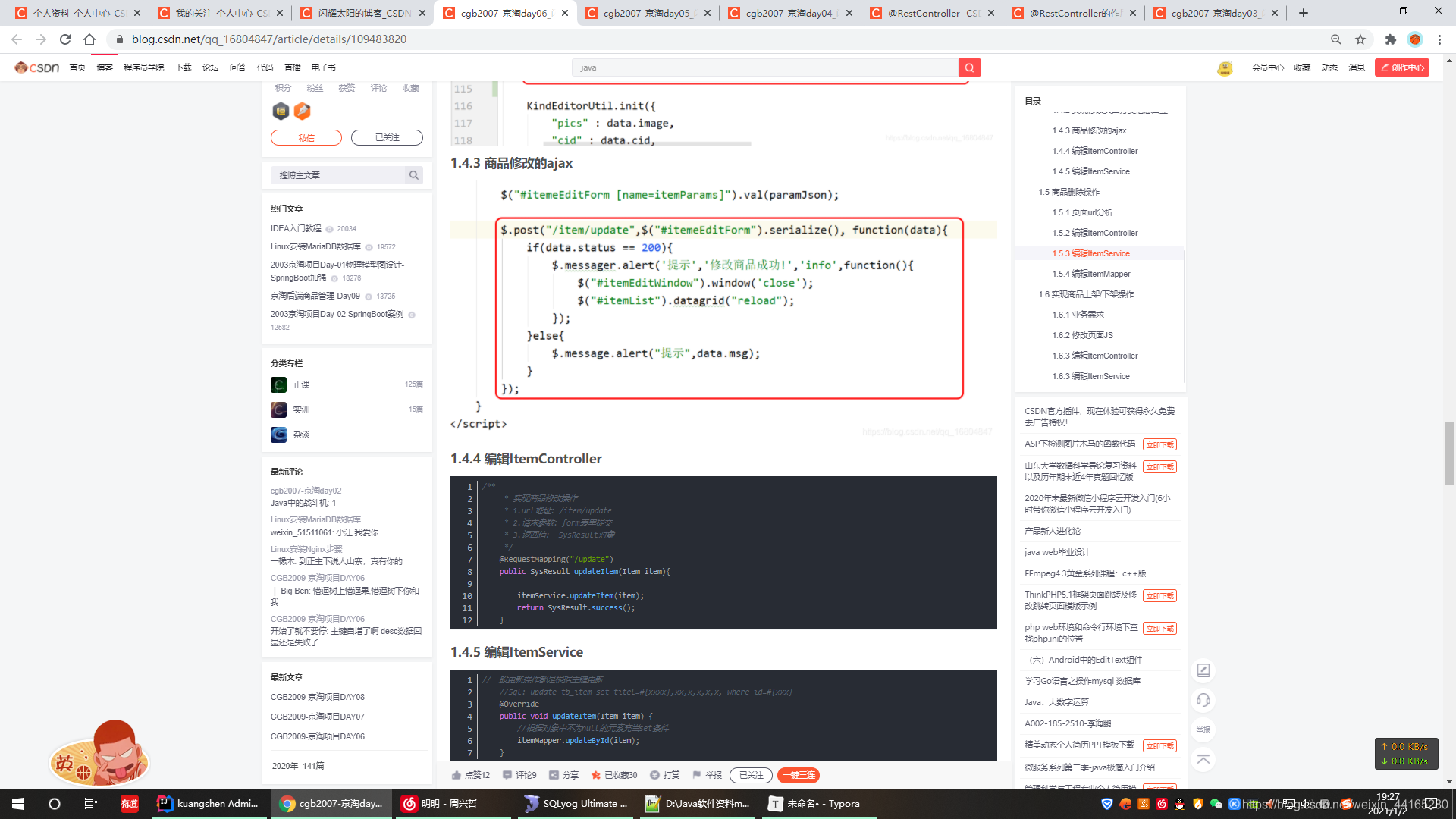Image resolution: width=1456 pixels, height=819 pixels.
Task: Open Task View on the taskbar
Action: pyautogui.click(x=90, y=803)
